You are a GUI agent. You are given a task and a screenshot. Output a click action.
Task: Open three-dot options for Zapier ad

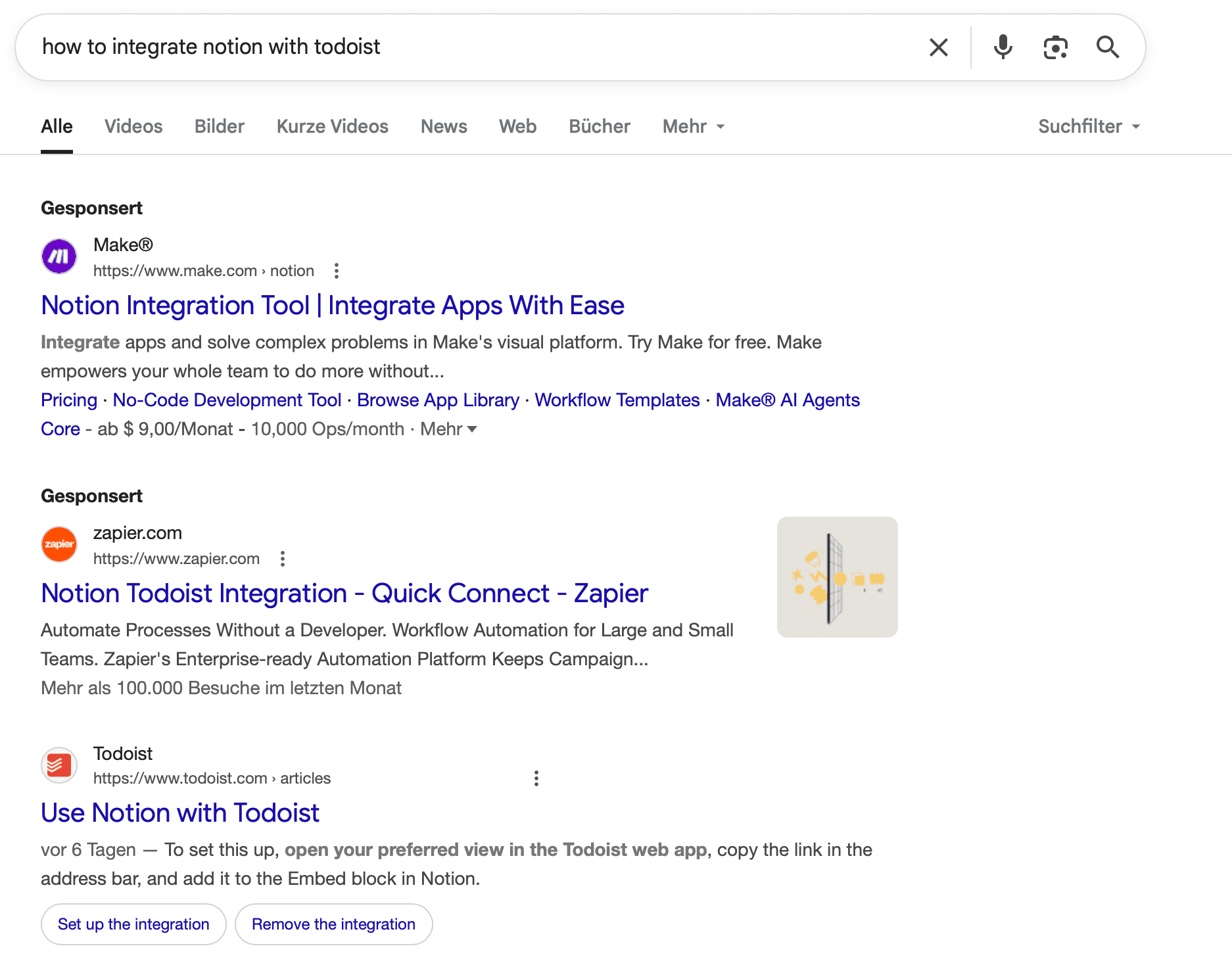pyautogui.click(x=282, y=559)
